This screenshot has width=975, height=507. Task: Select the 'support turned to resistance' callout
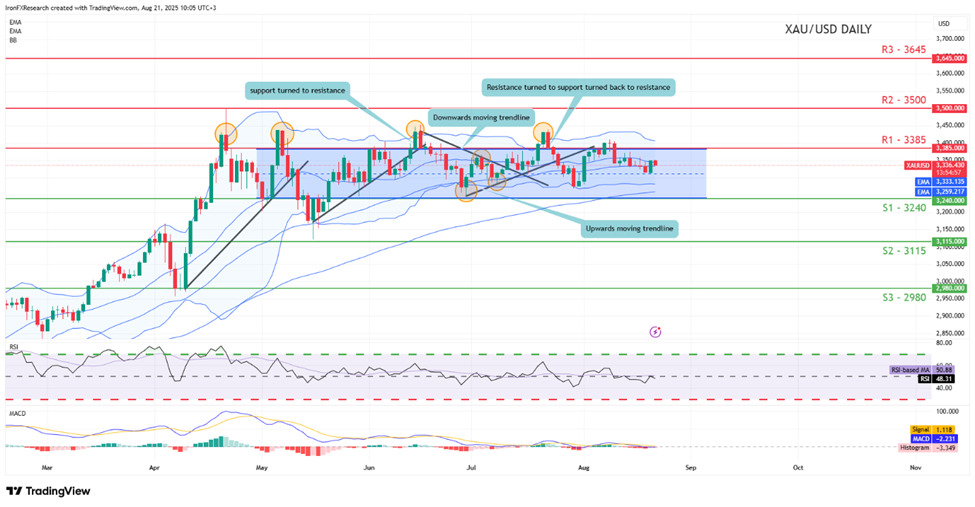click(x=298, y=91)
